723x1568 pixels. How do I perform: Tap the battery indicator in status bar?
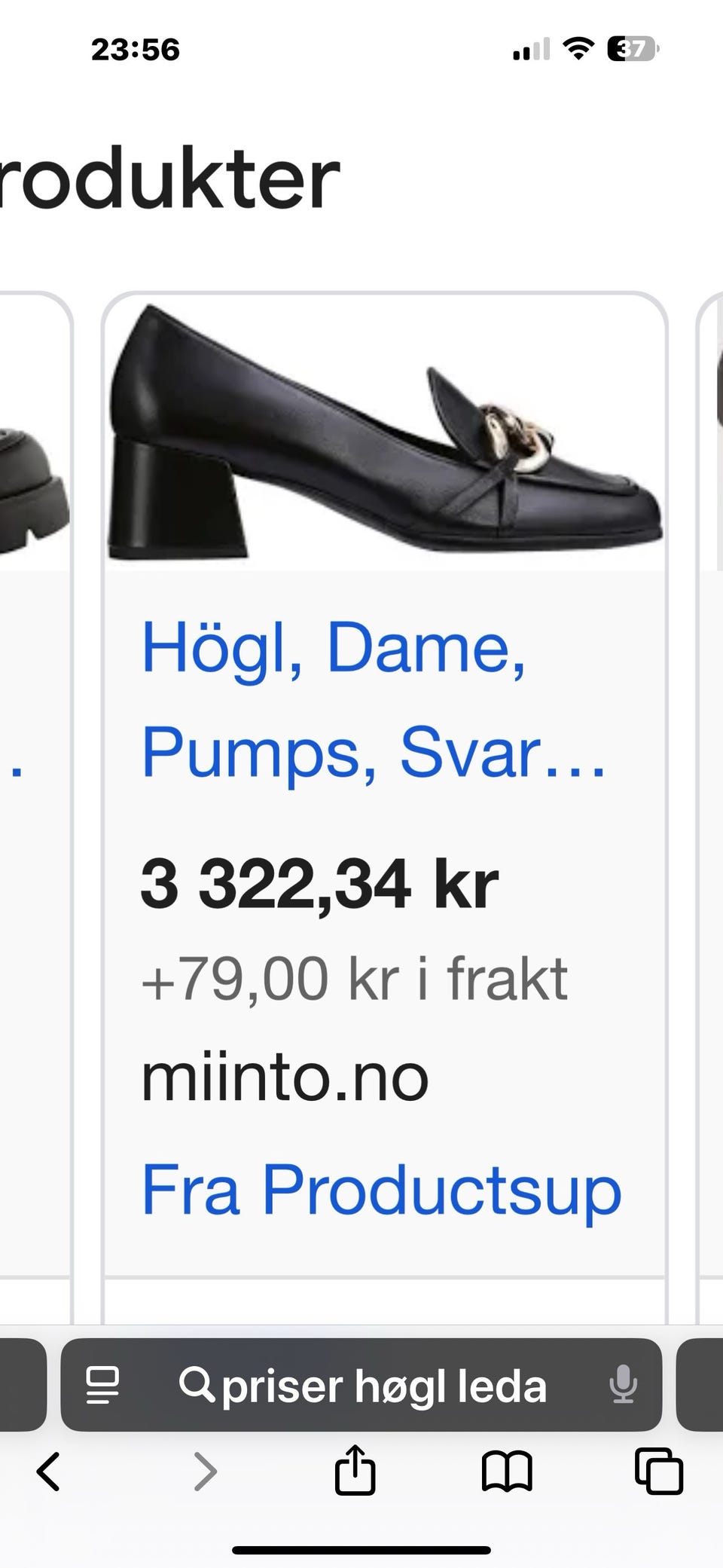(633, 50)
